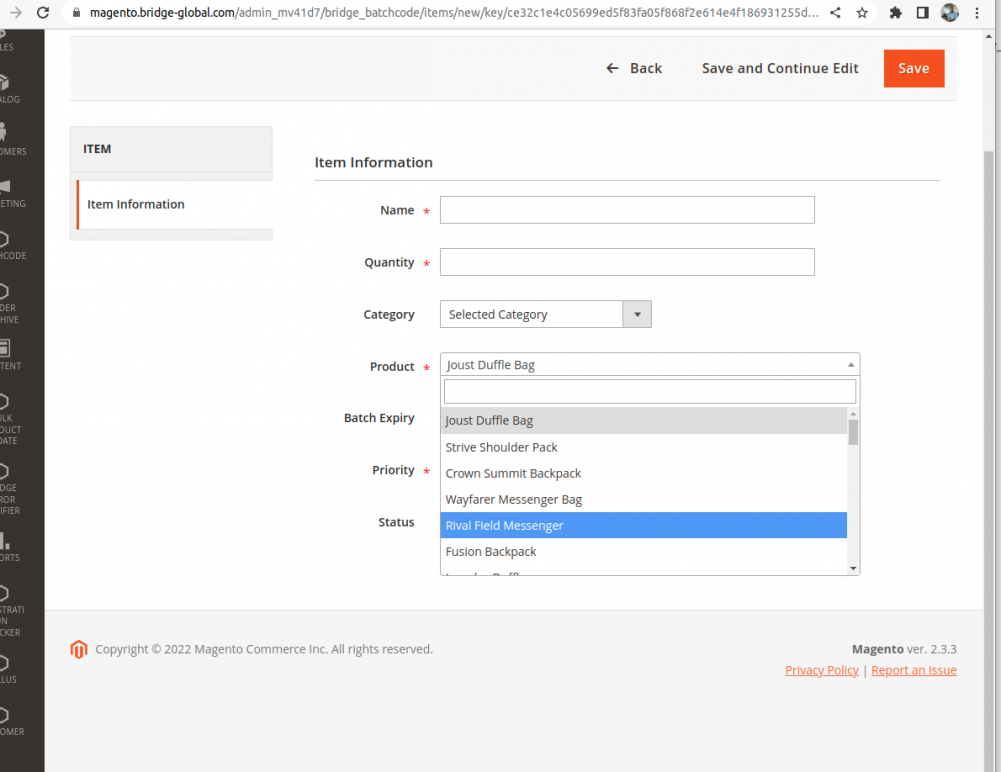Click the Magento logo in the footer
This screenshot has width=1001, height=772.
tap(79, 649)
